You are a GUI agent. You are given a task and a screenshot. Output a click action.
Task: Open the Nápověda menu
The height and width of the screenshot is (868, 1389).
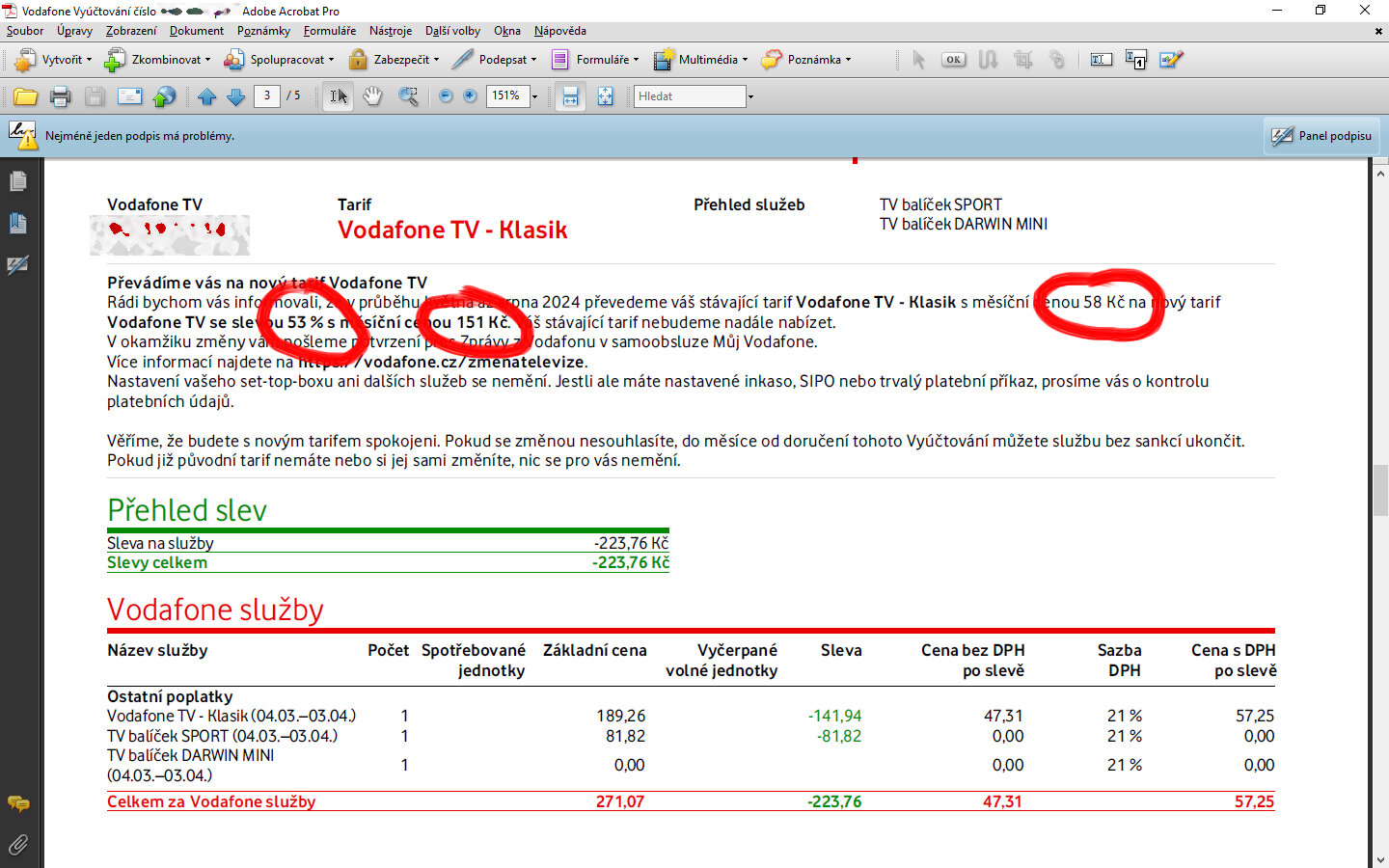coord(559,31)
